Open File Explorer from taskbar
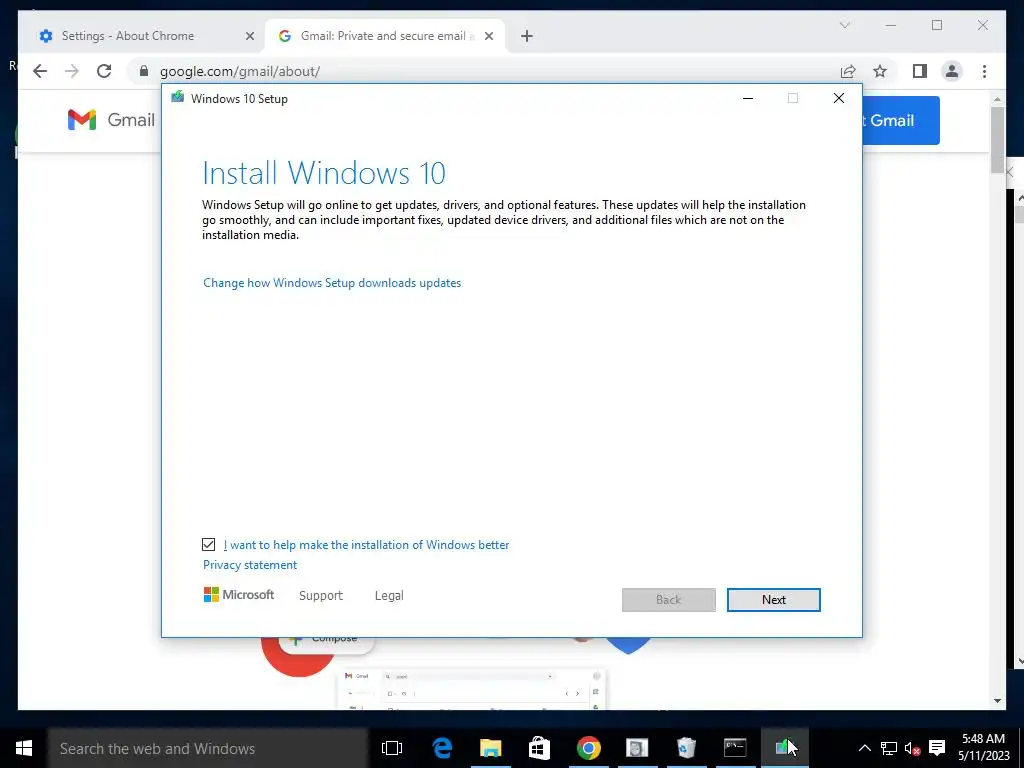 (490, 748)
